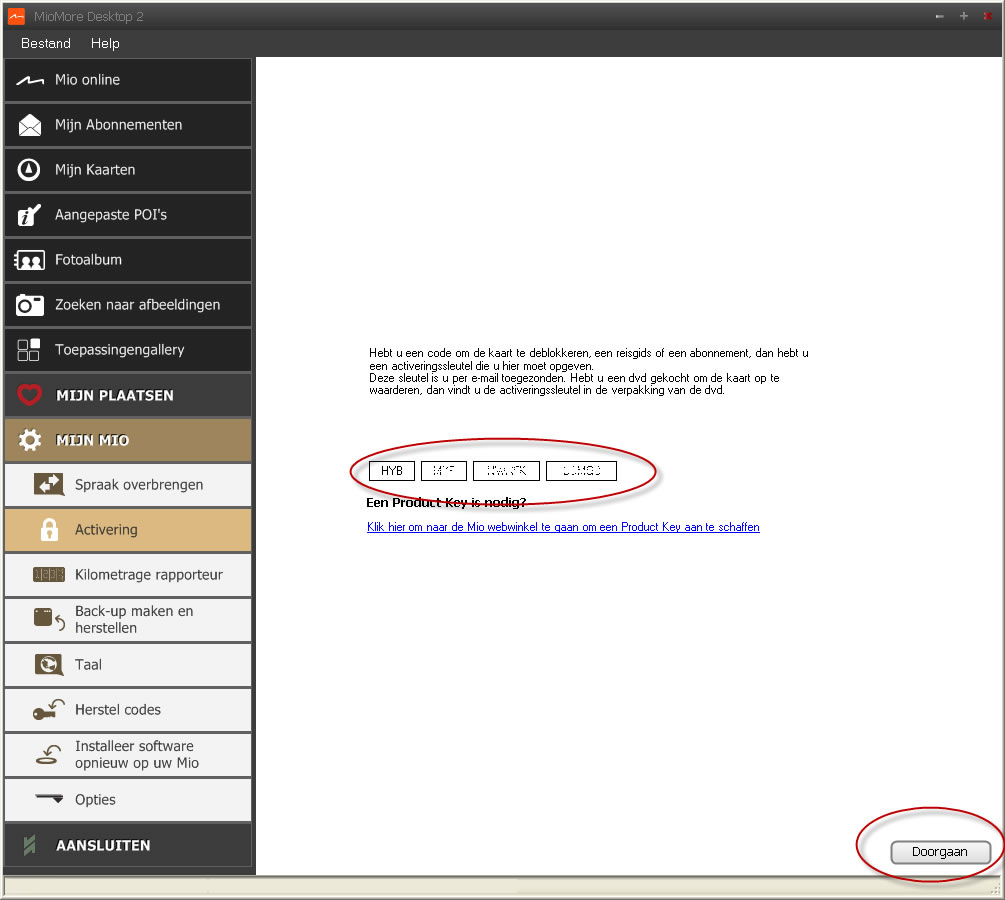Viewport: 1005px width, 900px height.
Task: Open Back-up maken en herstellen
Action: click(128, 619)
